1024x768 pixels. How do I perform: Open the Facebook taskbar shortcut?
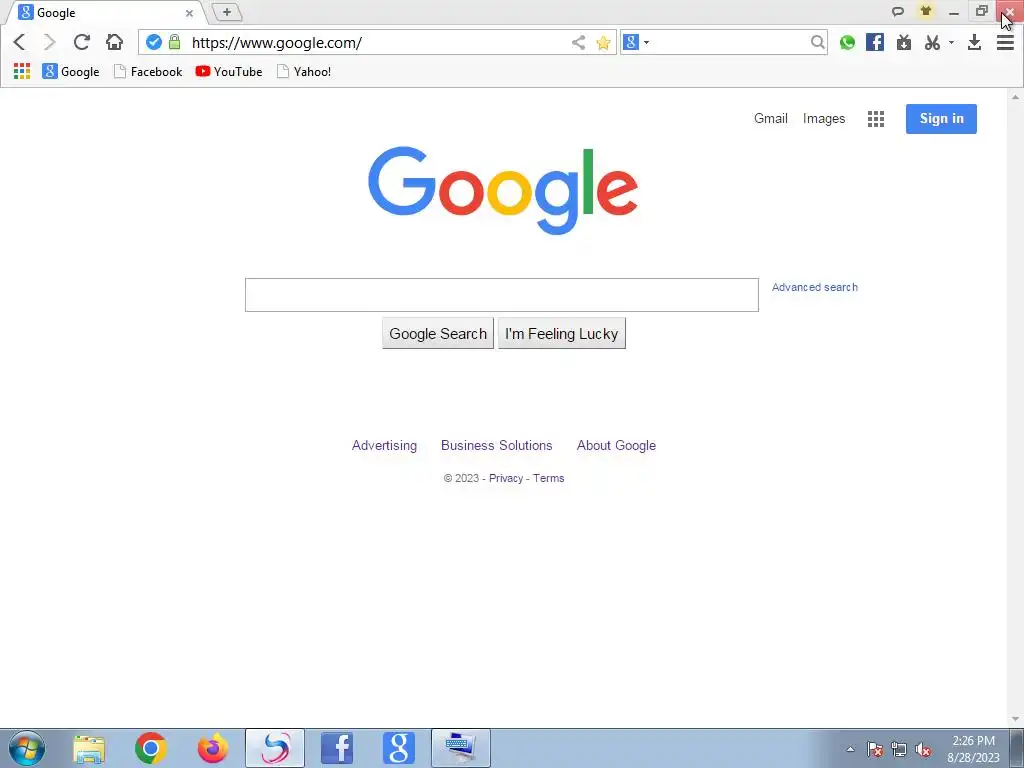point(337,748)
